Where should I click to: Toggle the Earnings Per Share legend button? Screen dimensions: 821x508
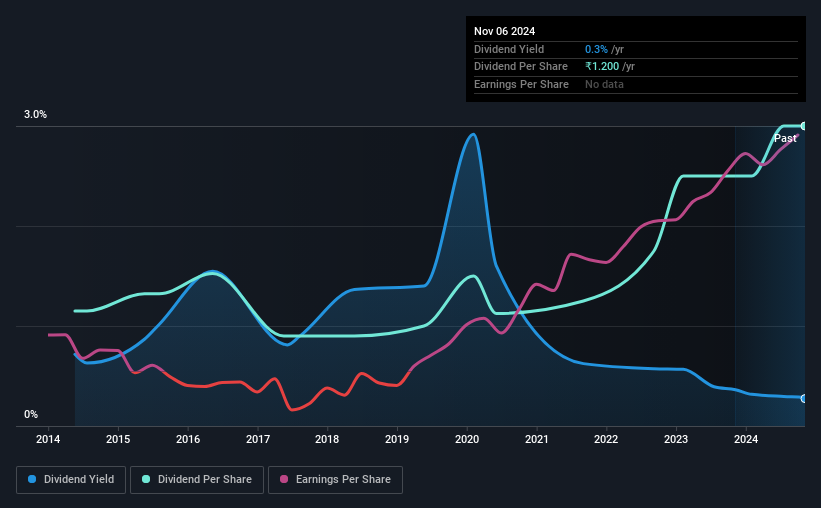pyautogui.click(x=335, y=480)
